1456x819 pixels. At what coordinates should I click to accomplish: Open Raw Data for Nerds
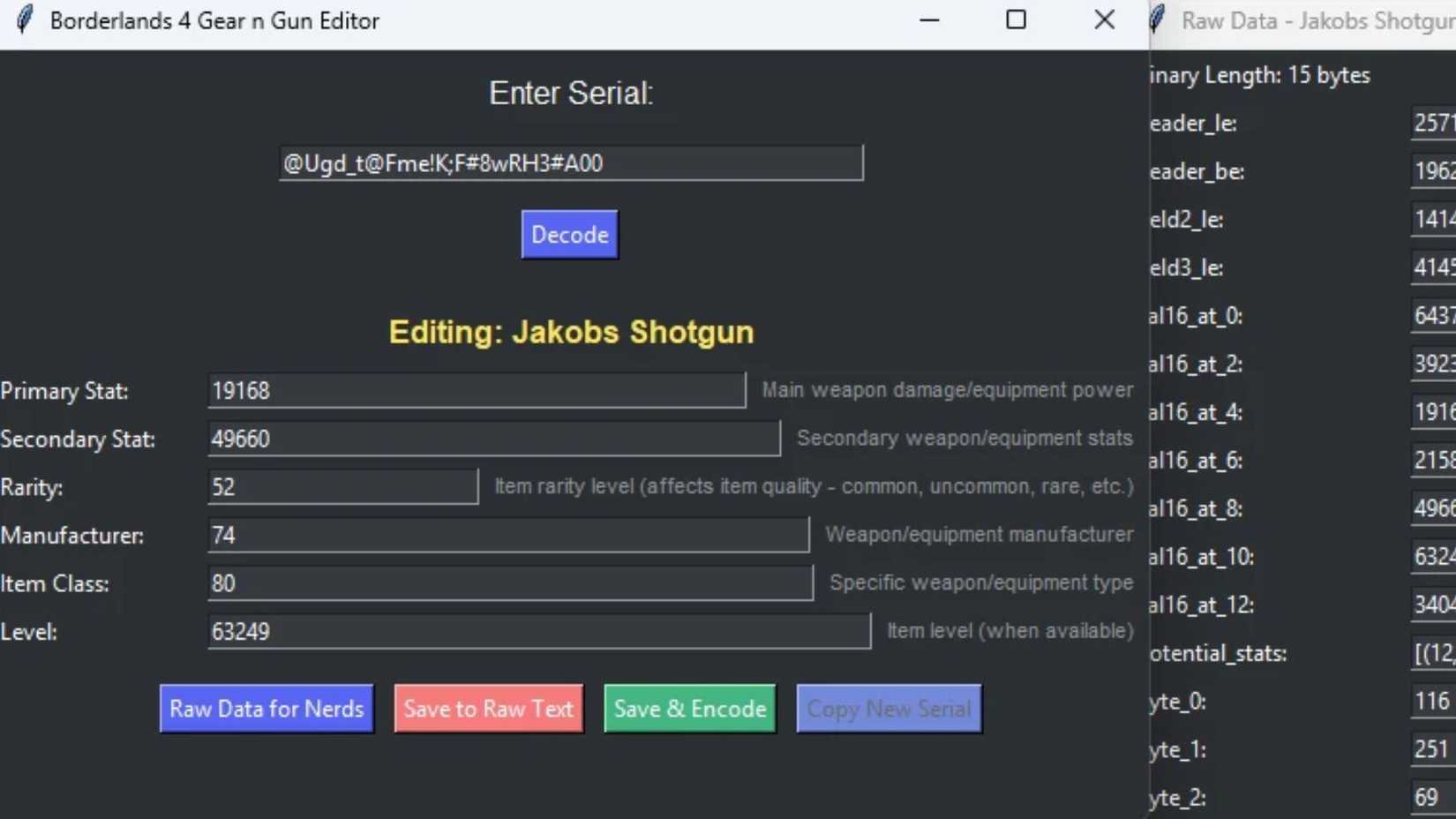pyautogui.click(x=266, y=709)
